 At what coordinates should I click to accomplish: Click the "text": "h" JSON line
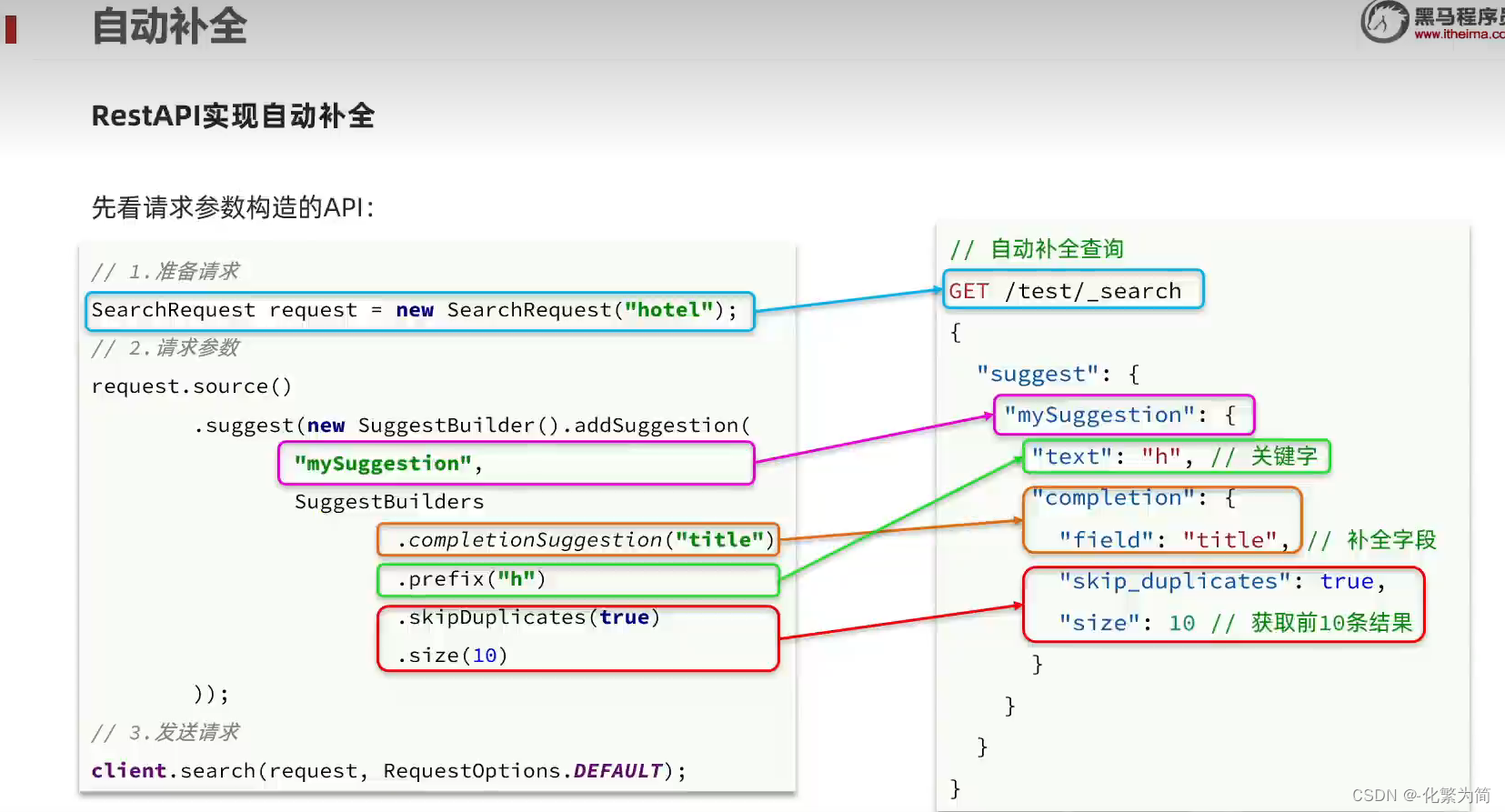coord(1112,456)
